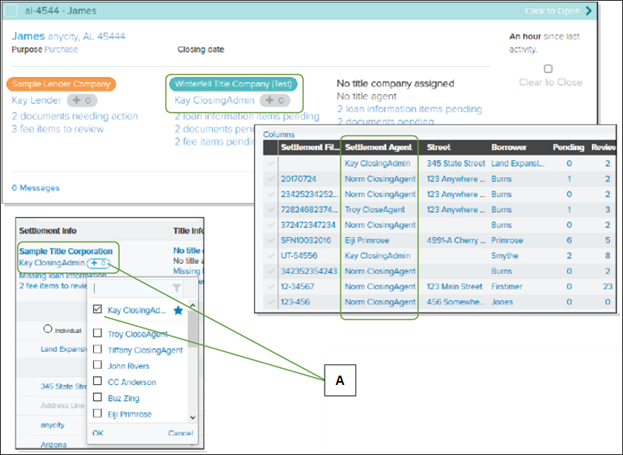Click Land Expansi... borrower cell in table

tap(518, 163)
